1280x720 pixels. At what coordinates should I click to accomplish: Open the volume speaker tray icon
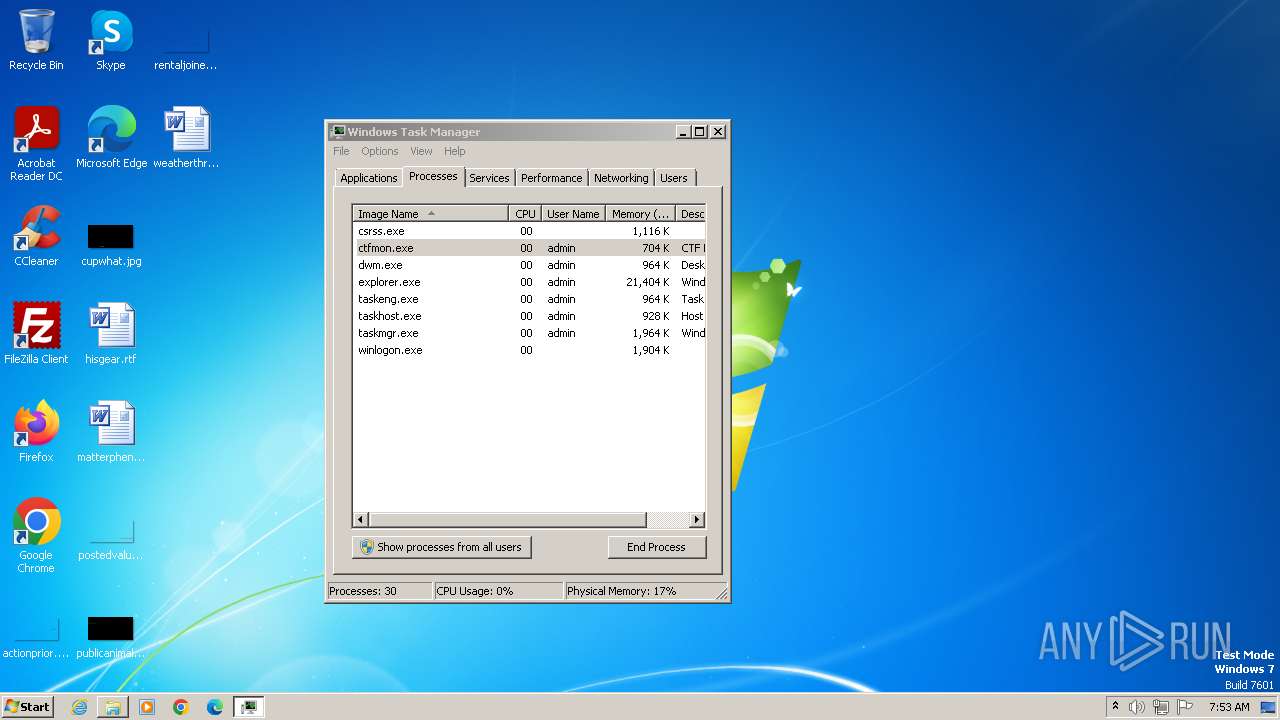pos(1137,707)
